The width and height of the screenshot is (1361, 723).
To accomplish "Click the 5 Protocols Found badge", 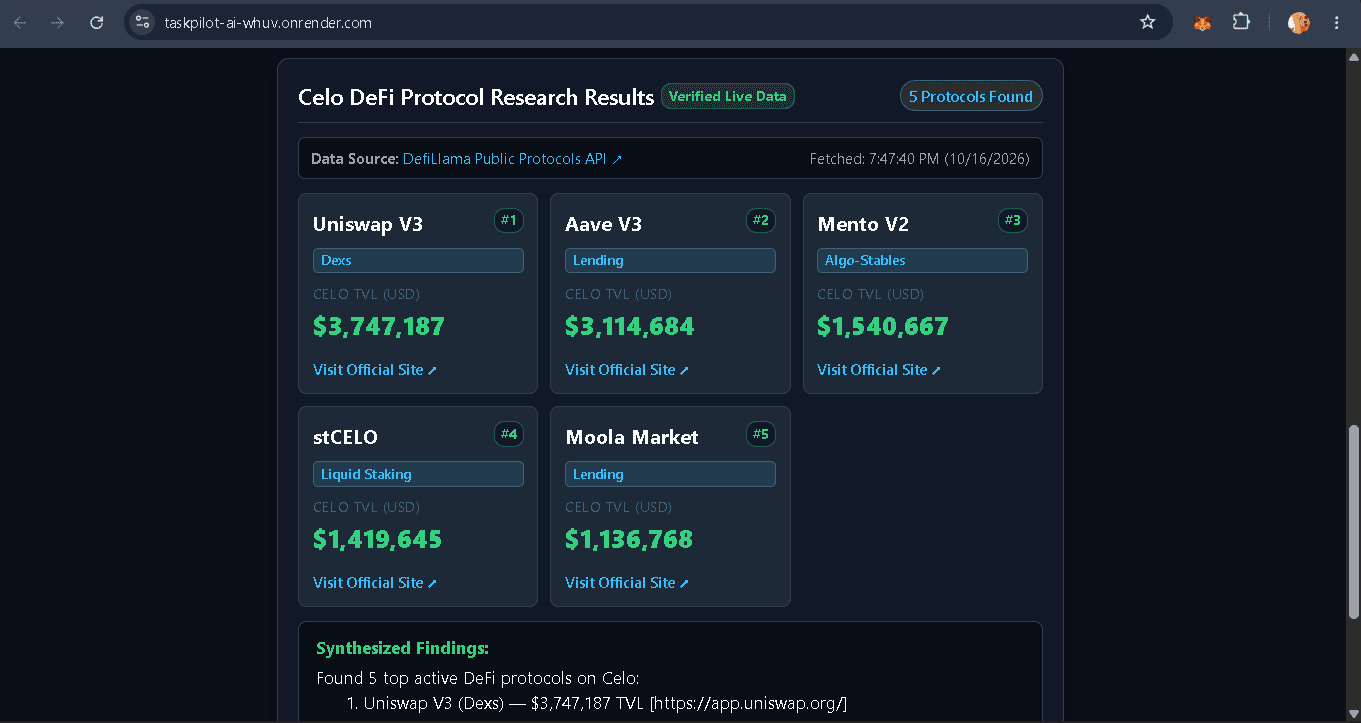I will (971, 96).
